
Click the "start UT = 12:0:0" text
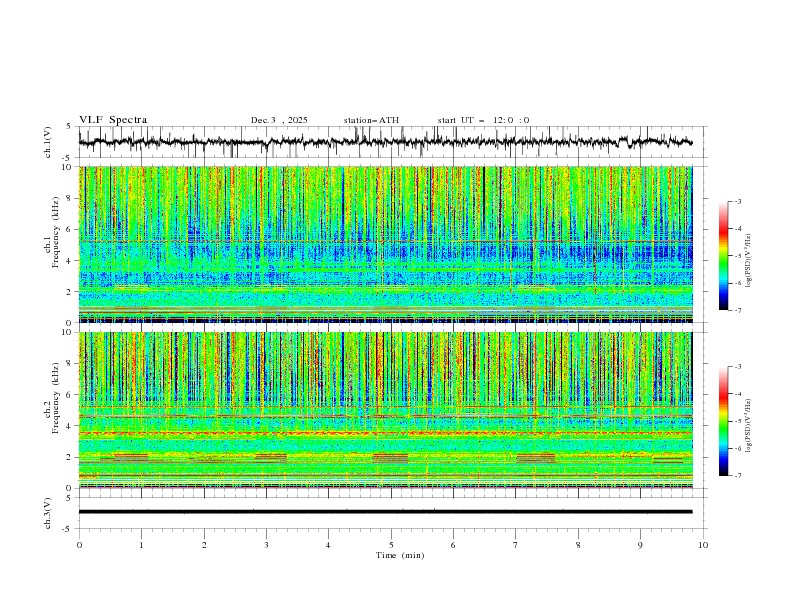click(x=483, y=120)
